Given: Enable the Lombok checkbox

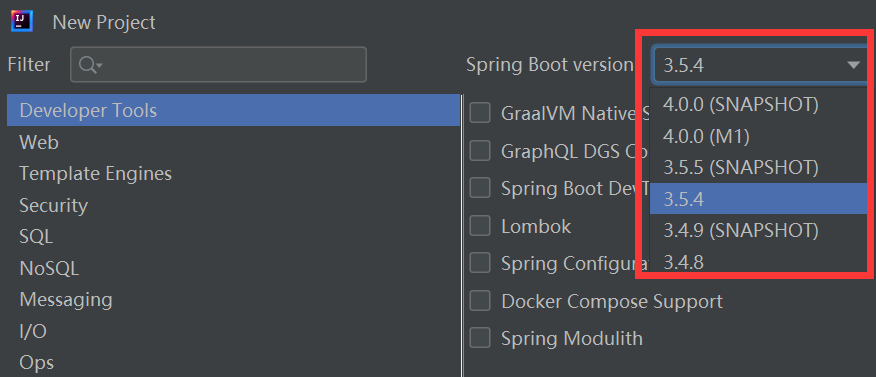Looking at the screenshot, I should tap(479, 226).
